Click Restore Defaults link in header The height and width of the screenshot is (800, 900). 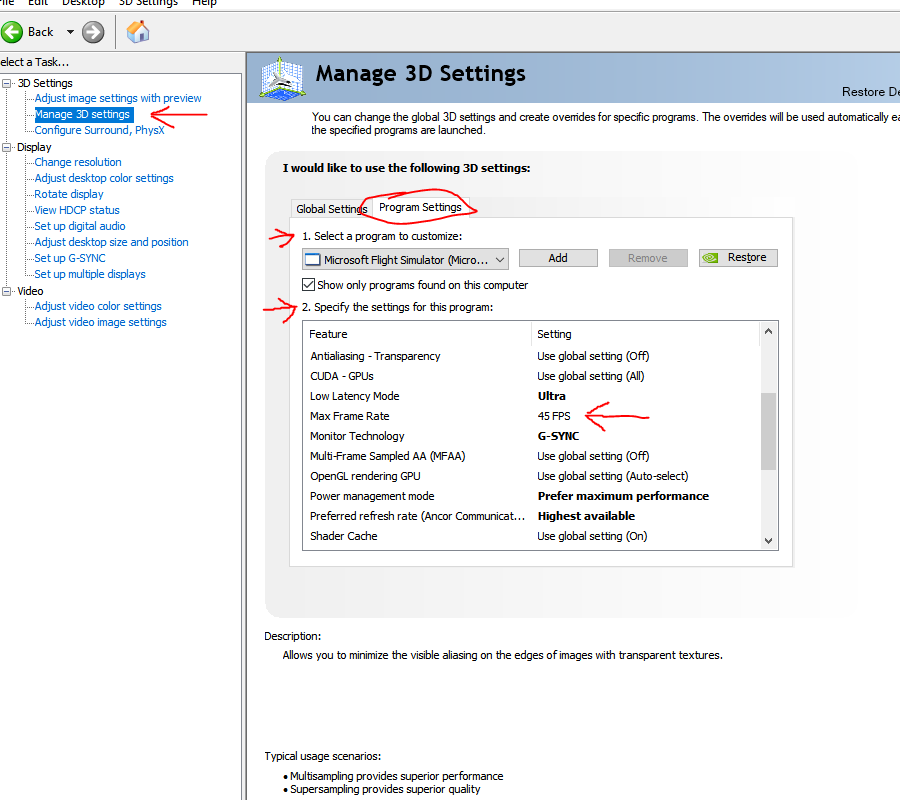(871, 92)
